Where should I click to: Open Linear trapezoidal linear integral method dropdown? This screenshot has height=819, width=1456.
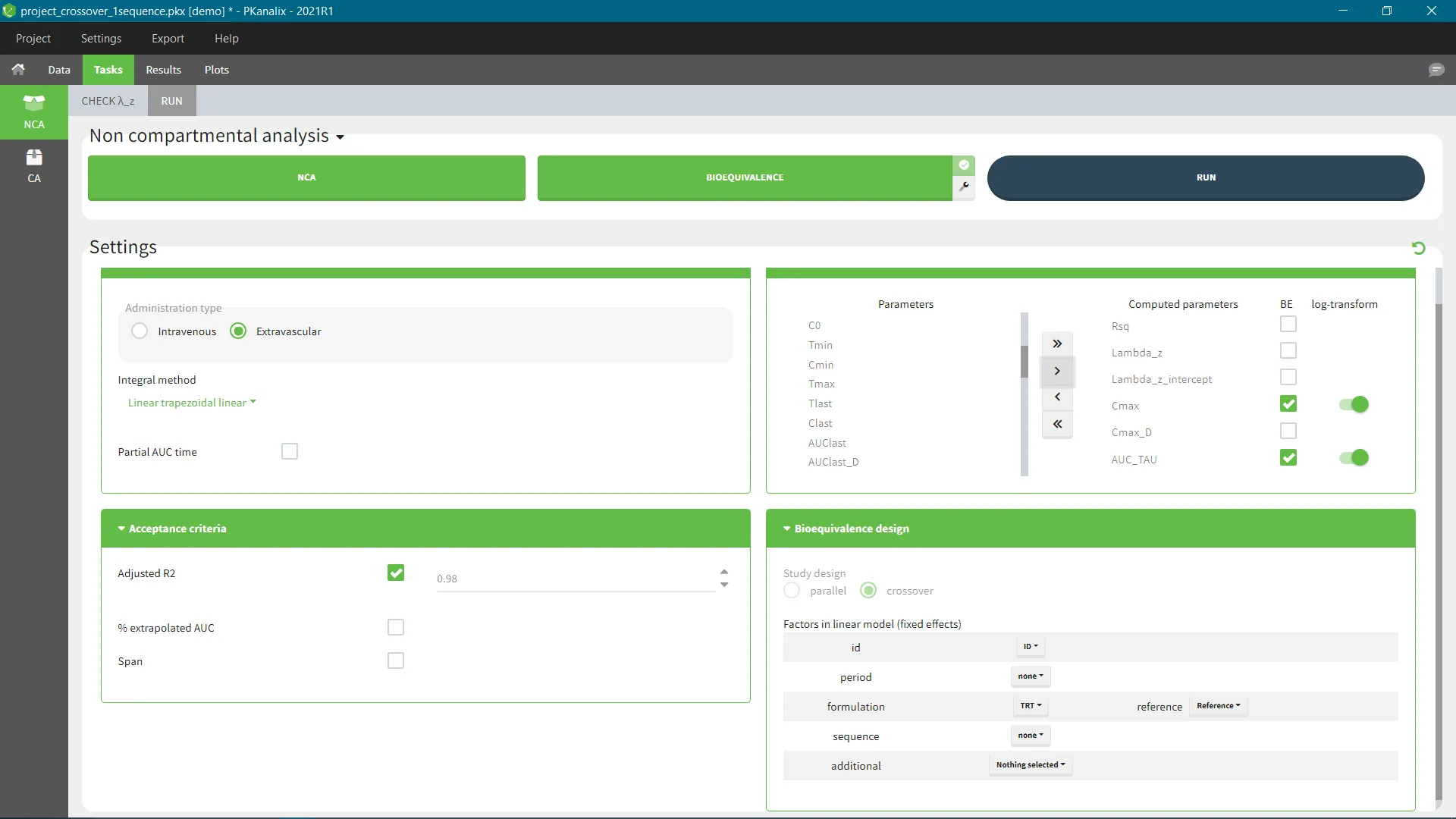click(x=192, y=403)
